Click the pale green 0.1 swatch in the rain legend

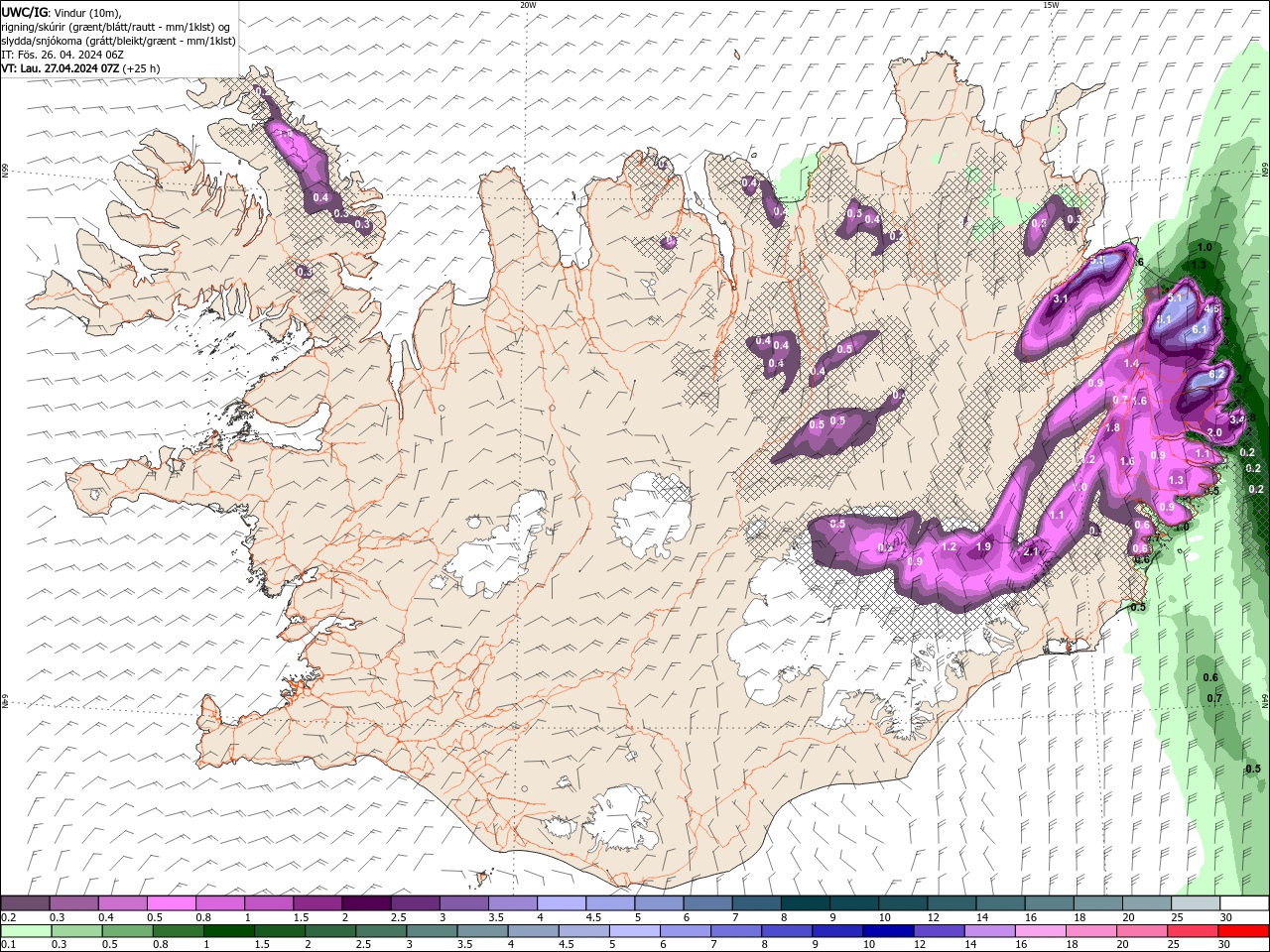tap(27, 931)
